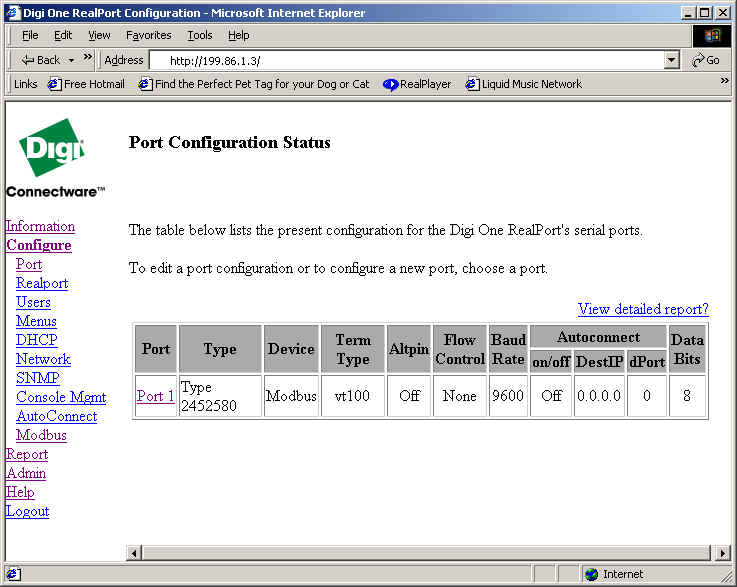
Task: Open the AutoConnect settings link
Action: tap(56, 416)
